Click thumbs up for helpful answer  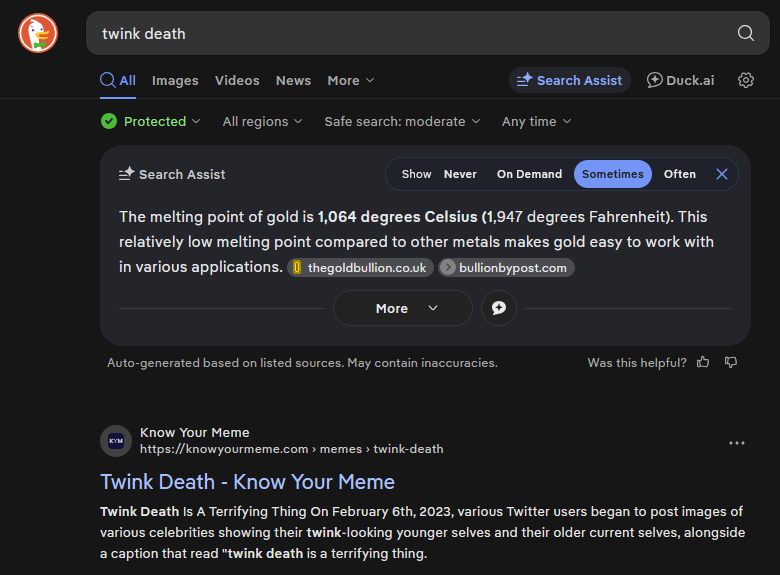pyautogui.click(x=703, y=362)
